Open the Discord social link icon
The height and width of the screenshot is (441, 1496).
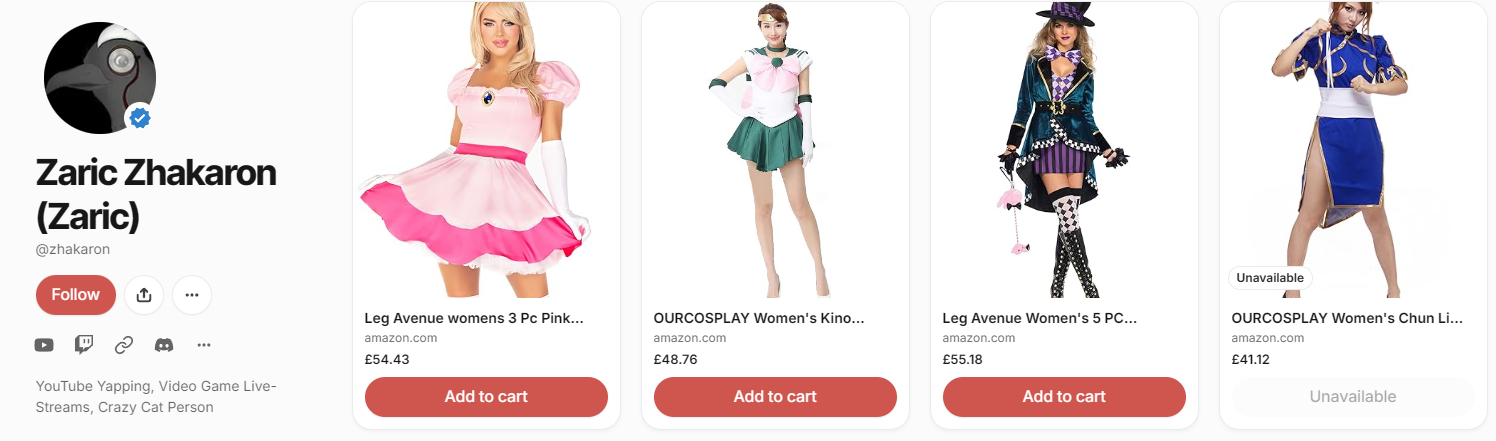(164, 345)
